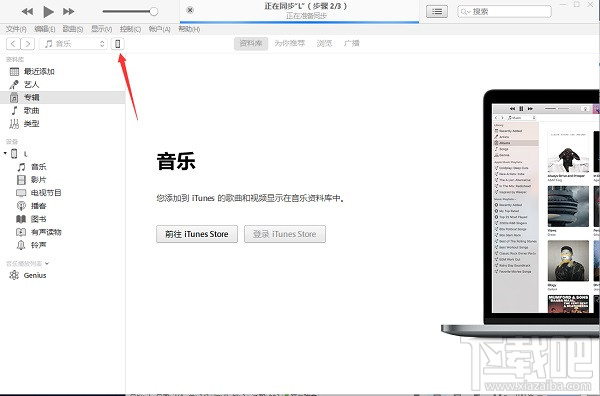The width and height of the screenshot is (600, 396).
Task: Switch to the 资料库 tab
Action: [x=251, y=44]
